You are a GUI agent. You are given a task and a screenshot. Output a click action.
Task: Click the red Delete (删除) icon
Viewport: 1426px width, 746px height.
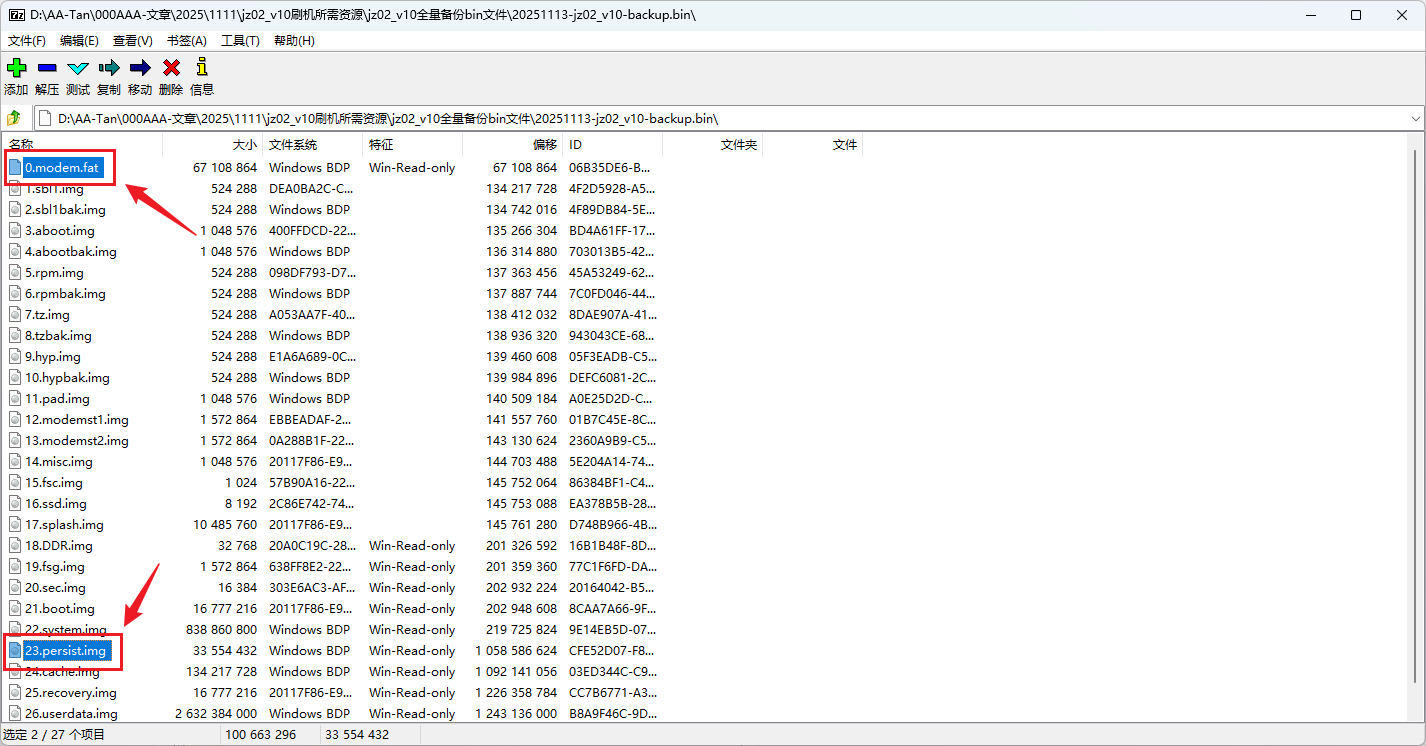tap(171, 68)
